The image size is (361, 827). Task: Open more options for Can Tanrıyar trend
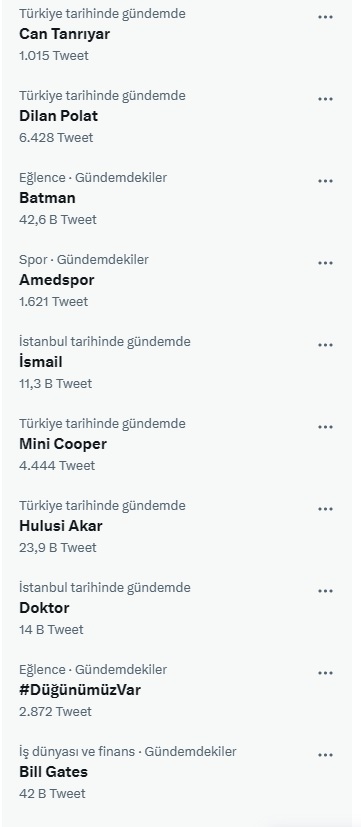[x=325, y=17]
